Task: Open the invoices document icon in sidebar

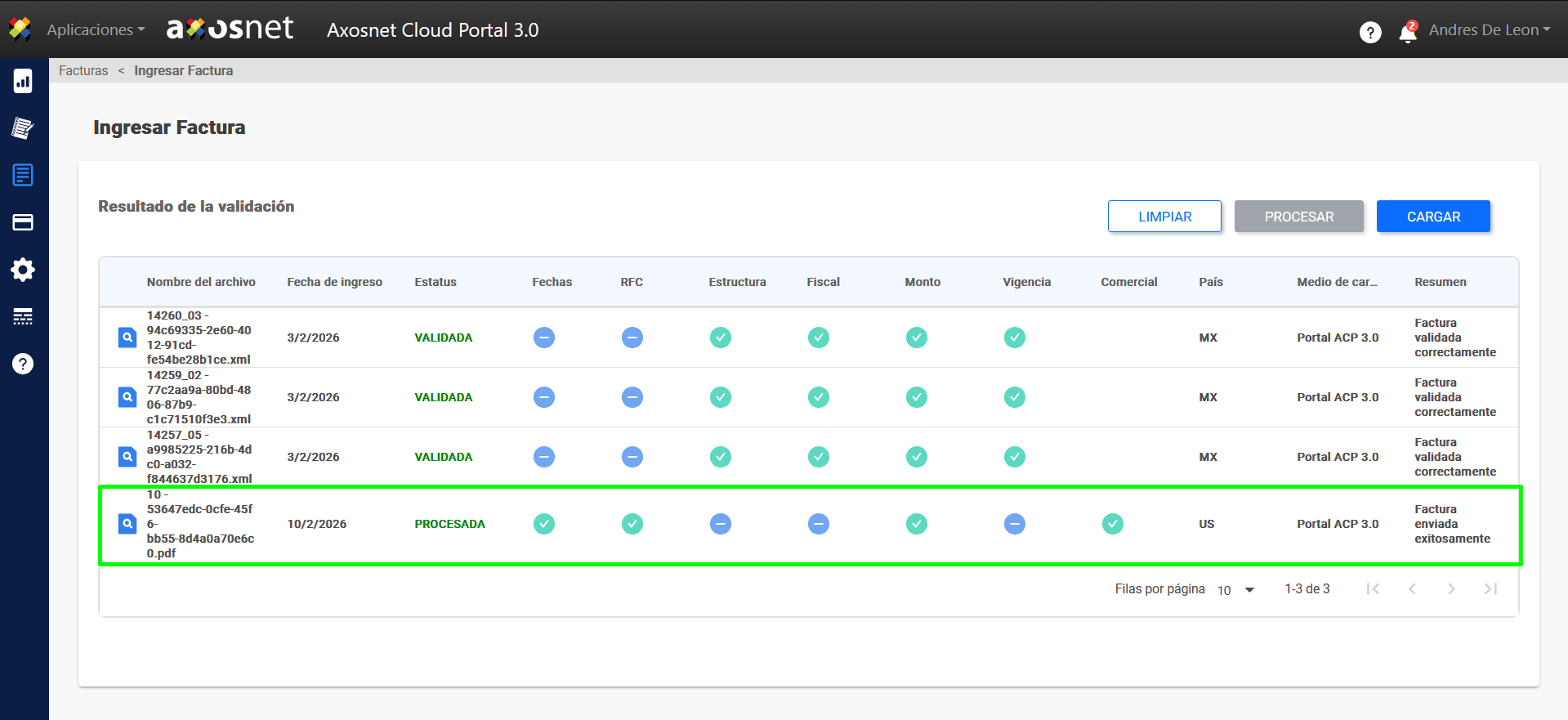Action: tap(23, 175)
